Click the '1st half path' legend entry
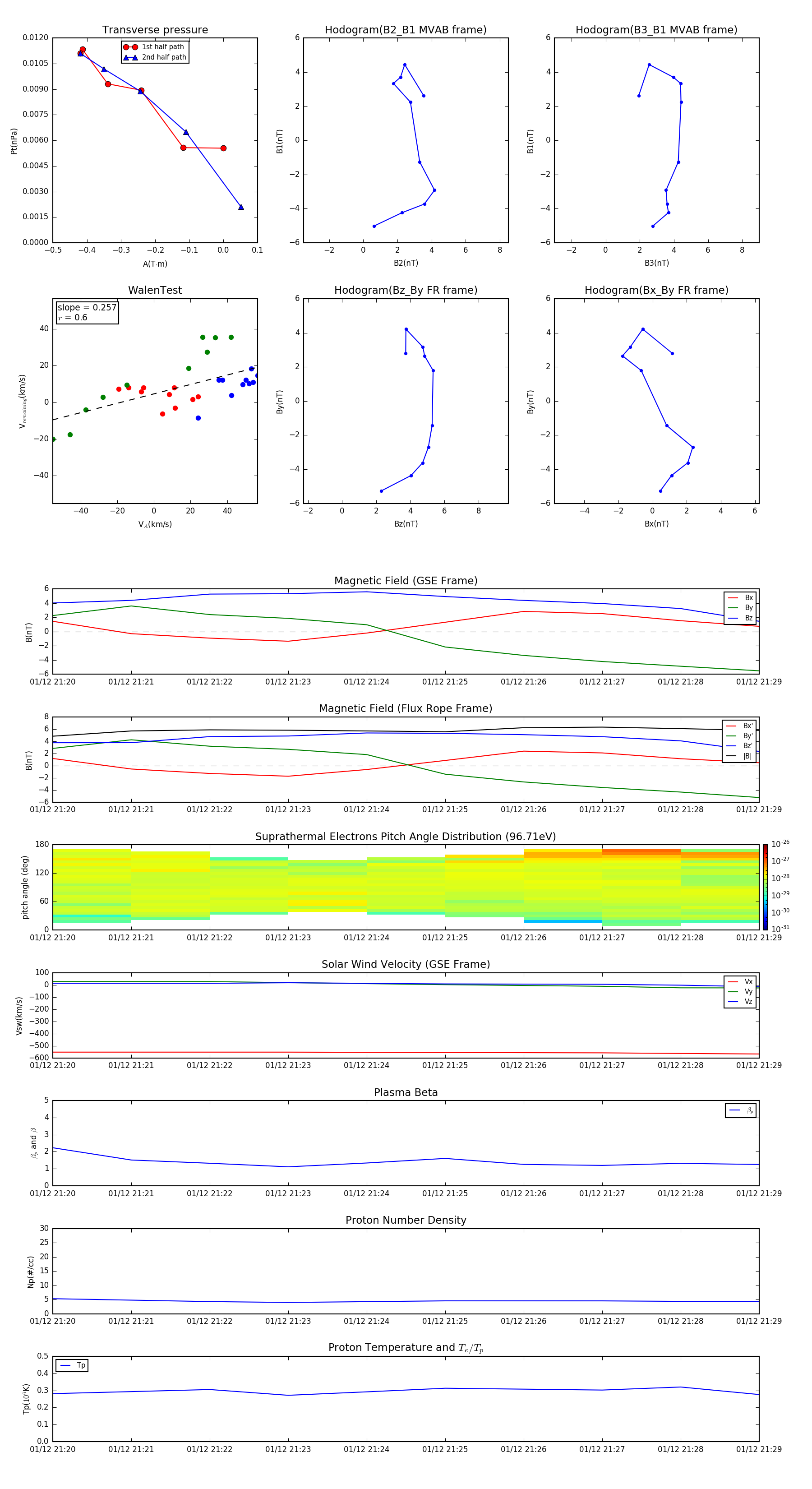The width and height of the screenshot is (812, 1489). click(x=154, y=47)
